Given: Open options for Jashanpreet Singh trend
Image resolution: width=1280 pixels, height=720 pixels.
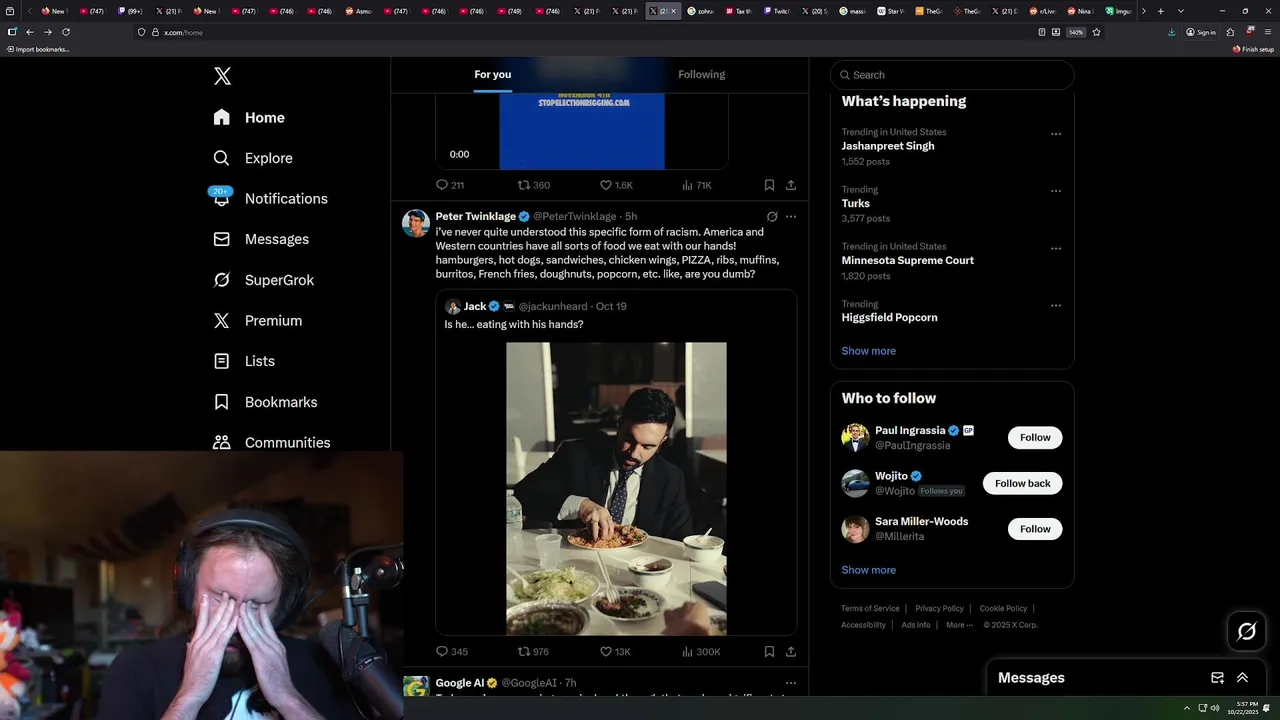Looking at the screenshot, I should coord(1055,133).
